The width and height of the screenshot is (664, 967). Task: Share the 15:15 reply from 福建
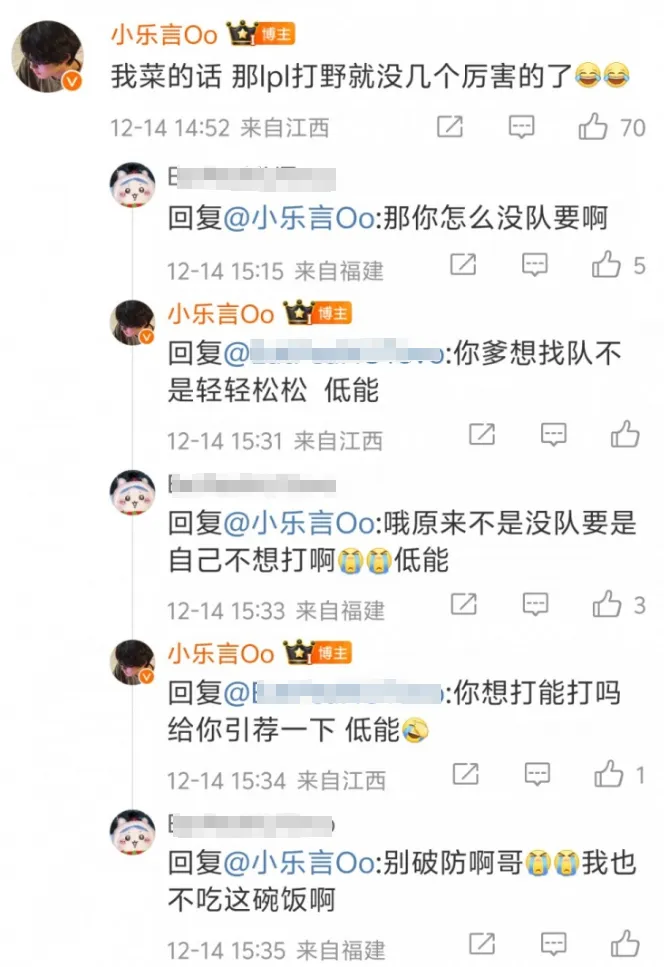point(463,265)
